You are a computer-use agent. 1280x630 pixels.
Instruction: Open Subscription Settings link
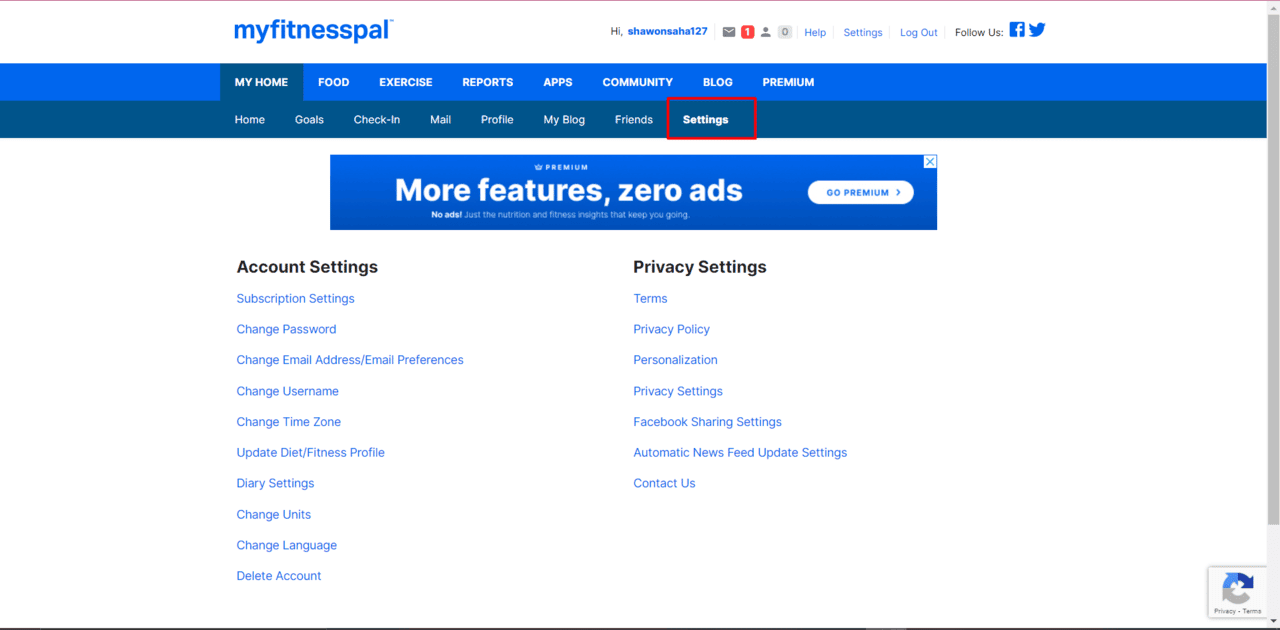coord(296,298)
